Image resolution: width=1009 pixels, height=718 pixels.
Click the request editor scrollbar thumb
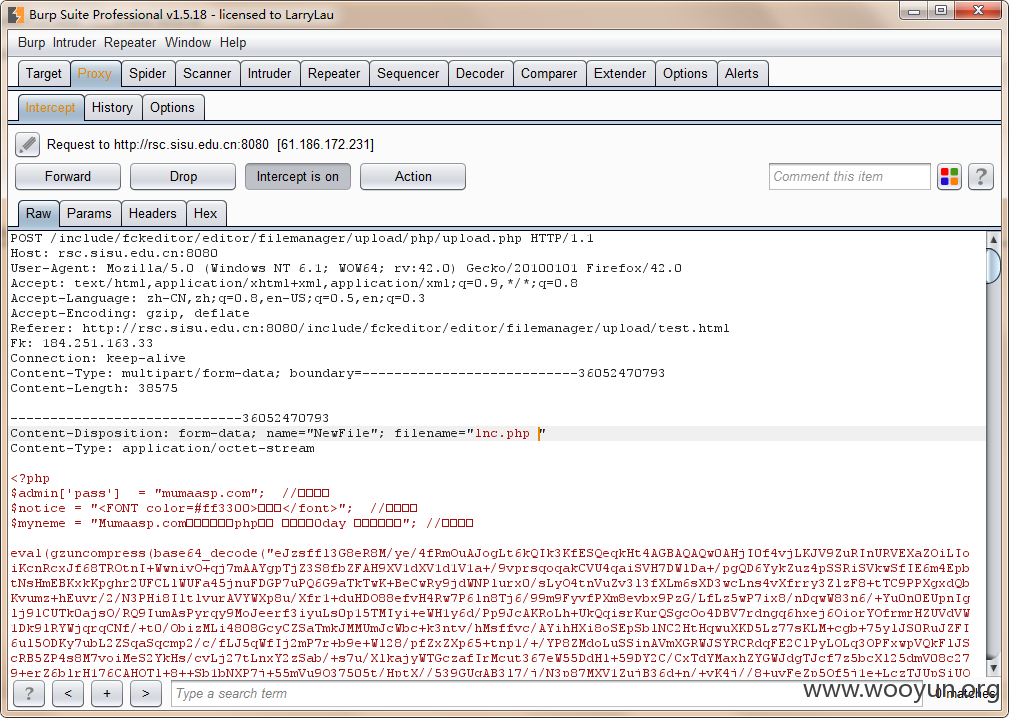(994, 266)
